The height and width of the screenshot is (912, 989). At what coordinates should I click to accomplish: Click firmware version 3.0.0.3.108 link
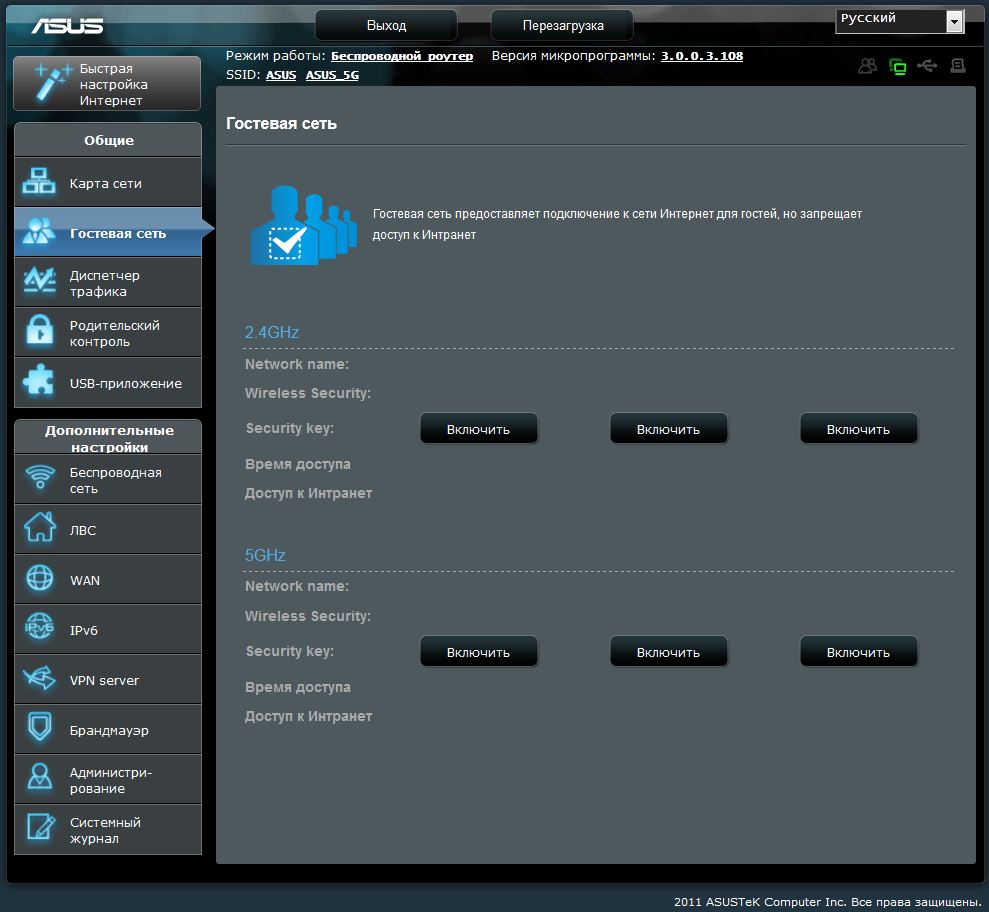tap(702, 56)
